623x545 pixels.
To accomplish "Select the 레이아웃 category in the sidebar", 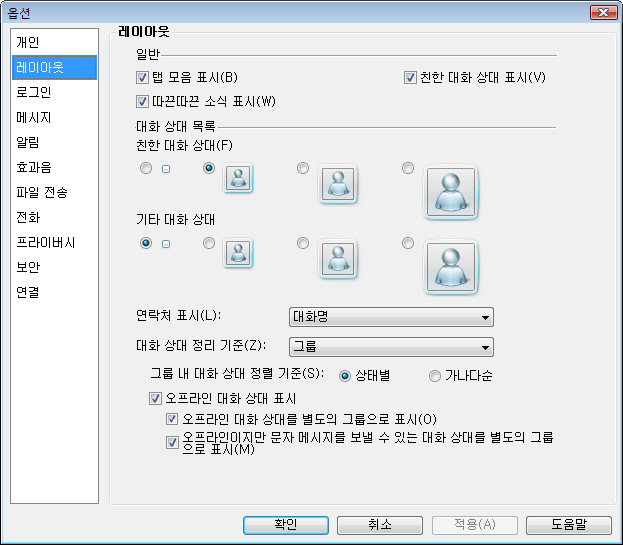I will pyautogui.click(x=54, y=68).
